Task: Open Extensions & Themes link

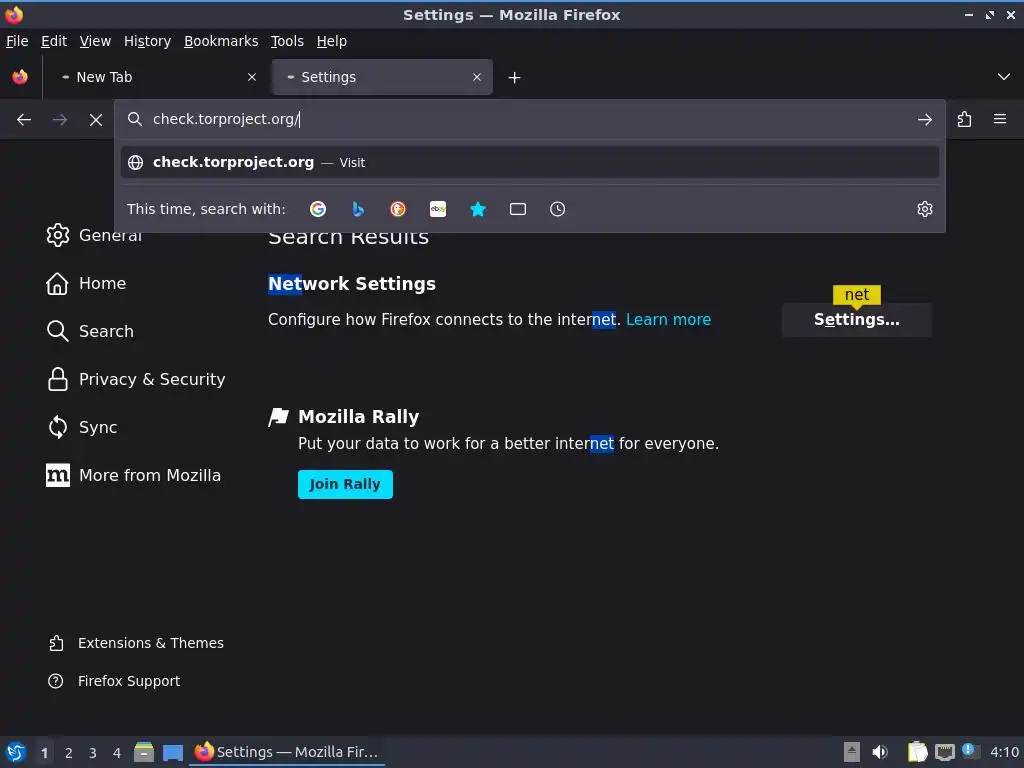Action: coord(136,643)
